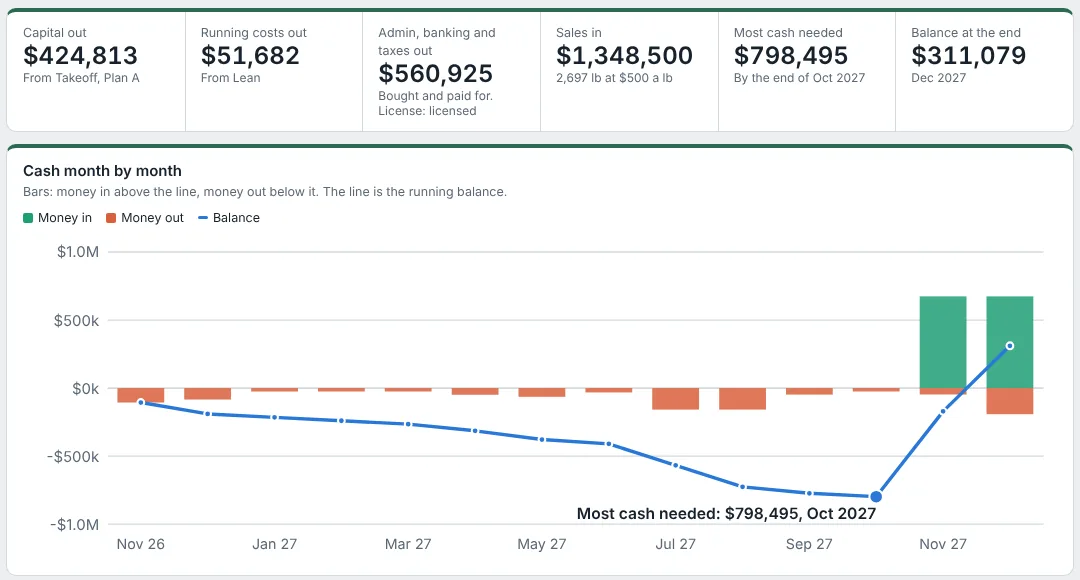Viewport: 1080px width, 580px height.
Task: Select the 'From Lean' caption
Action: 231,78
